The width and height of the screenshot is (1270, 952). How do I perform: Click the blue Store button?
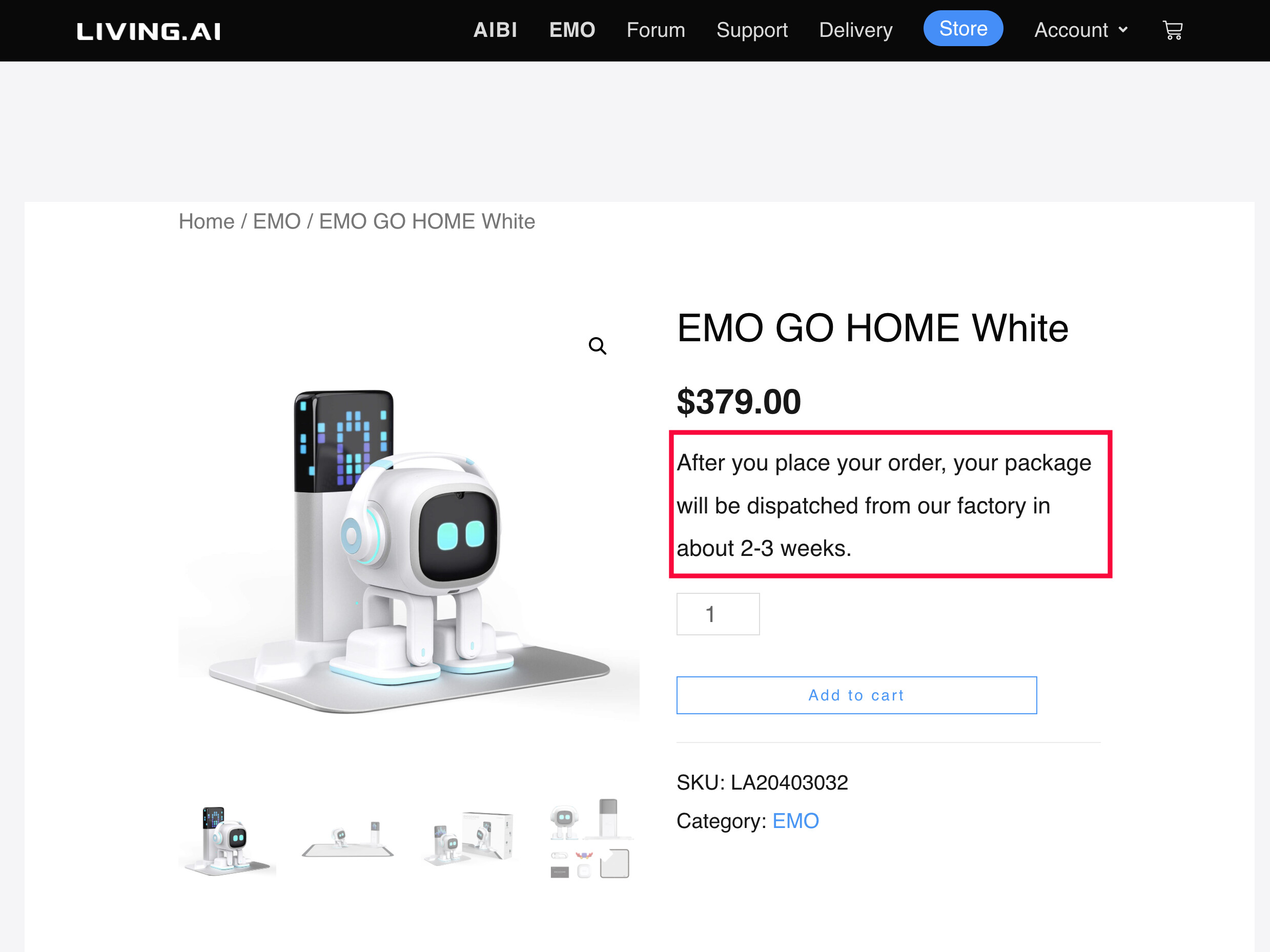963,28
